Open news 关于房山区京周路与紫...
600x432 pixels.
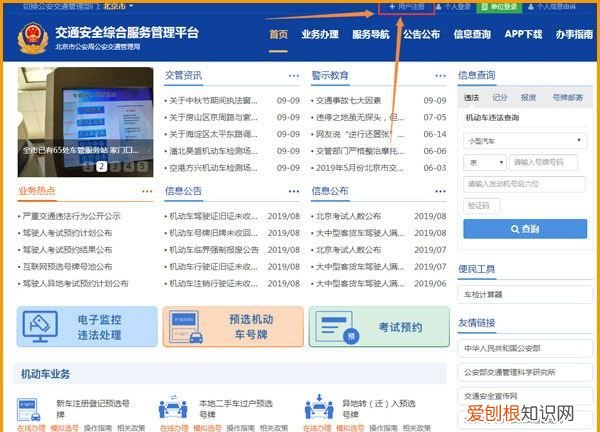(213, 117)
